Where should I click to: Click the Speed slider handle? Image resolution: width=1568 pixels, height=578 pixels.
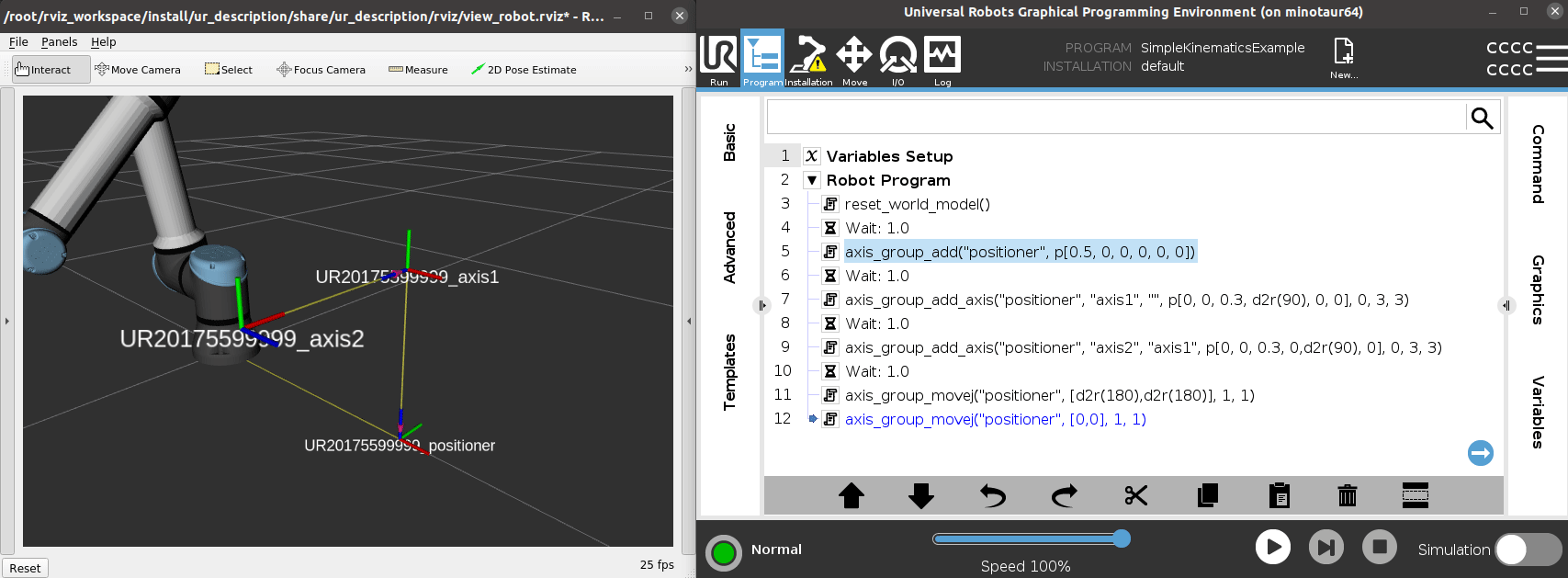(1122, 538)
